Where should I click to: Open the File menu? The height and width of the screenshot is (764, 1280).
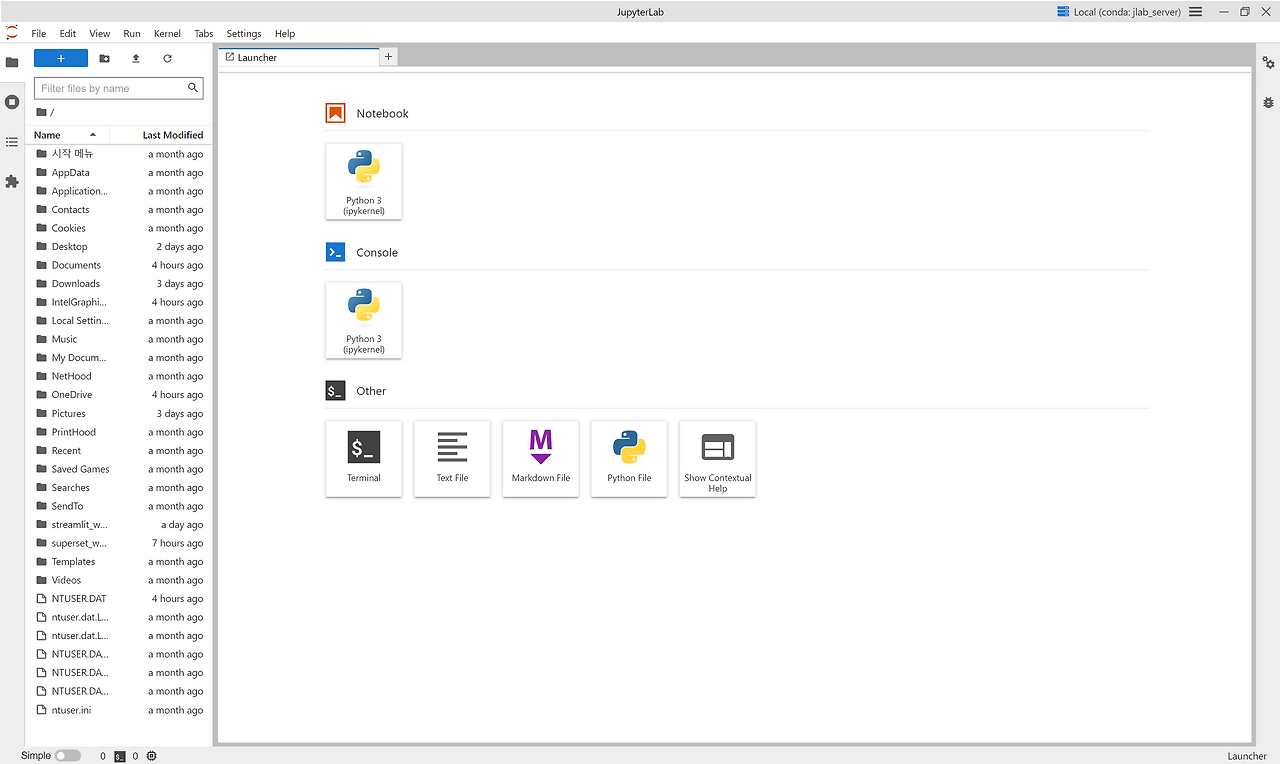39,33
